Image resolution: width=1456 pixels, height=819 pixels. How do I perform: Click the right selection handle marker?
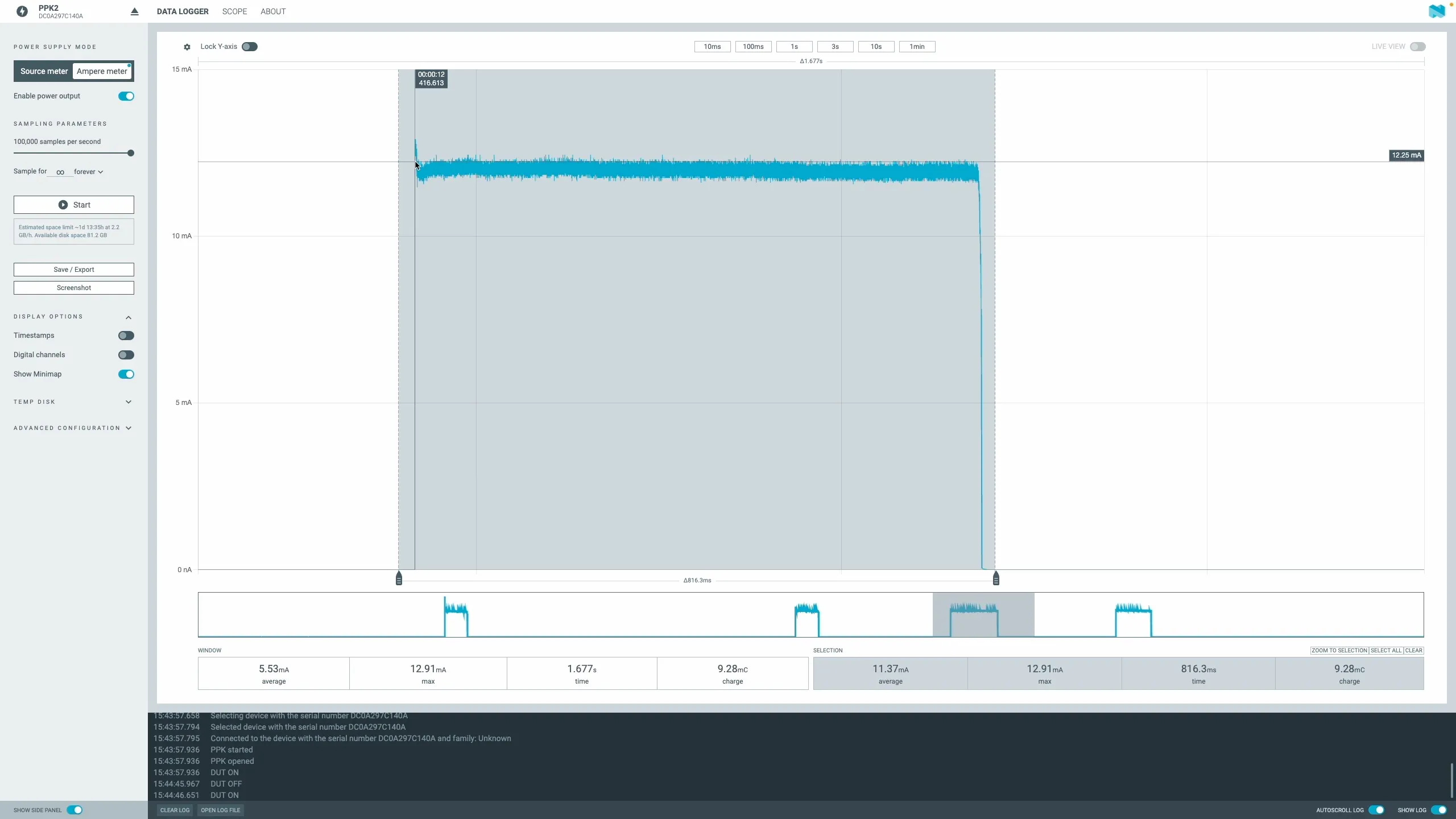coord(996,578)
